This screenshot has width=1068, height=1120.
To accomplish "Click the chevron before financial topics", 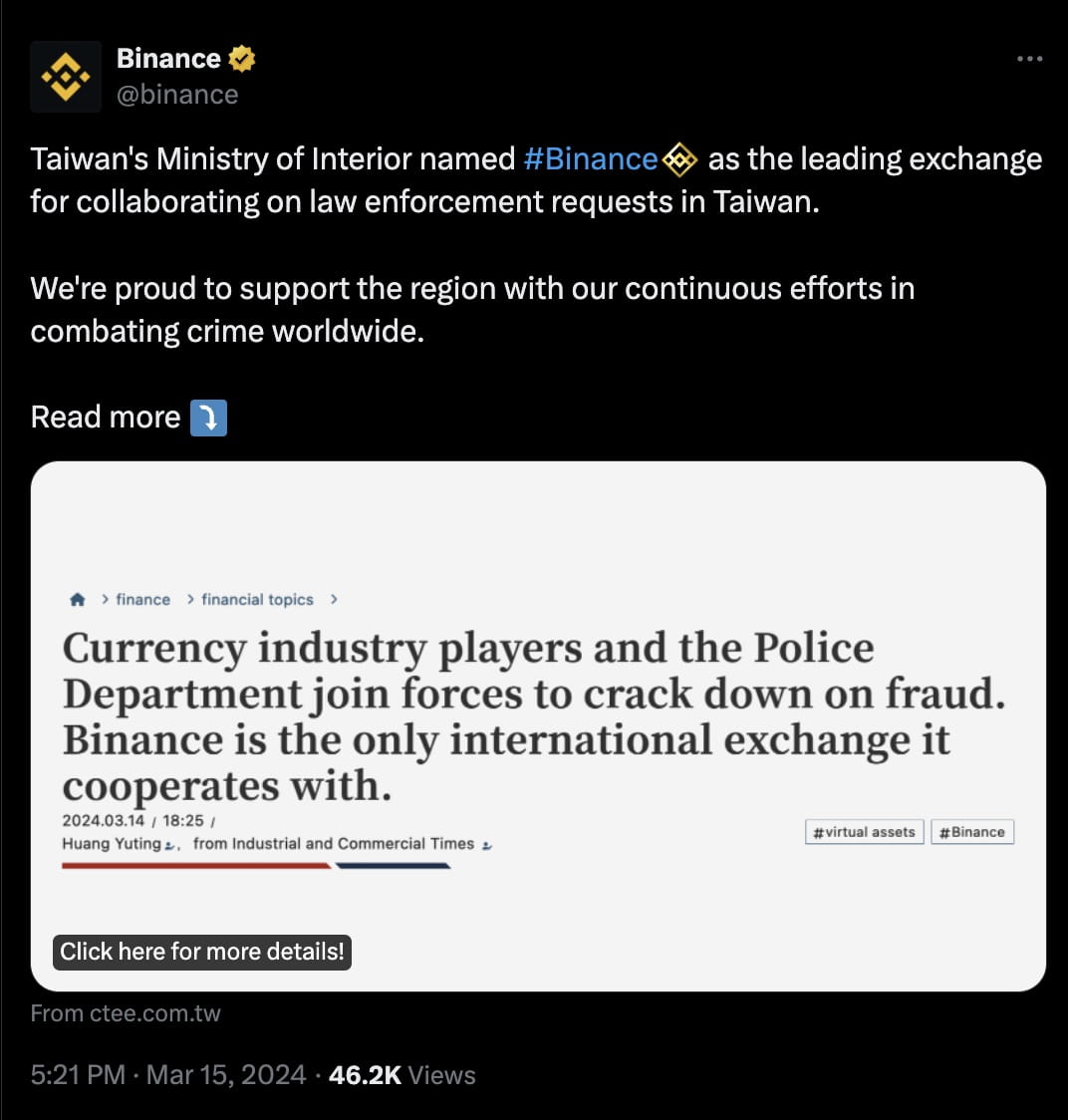I will [x=189, y=600].
